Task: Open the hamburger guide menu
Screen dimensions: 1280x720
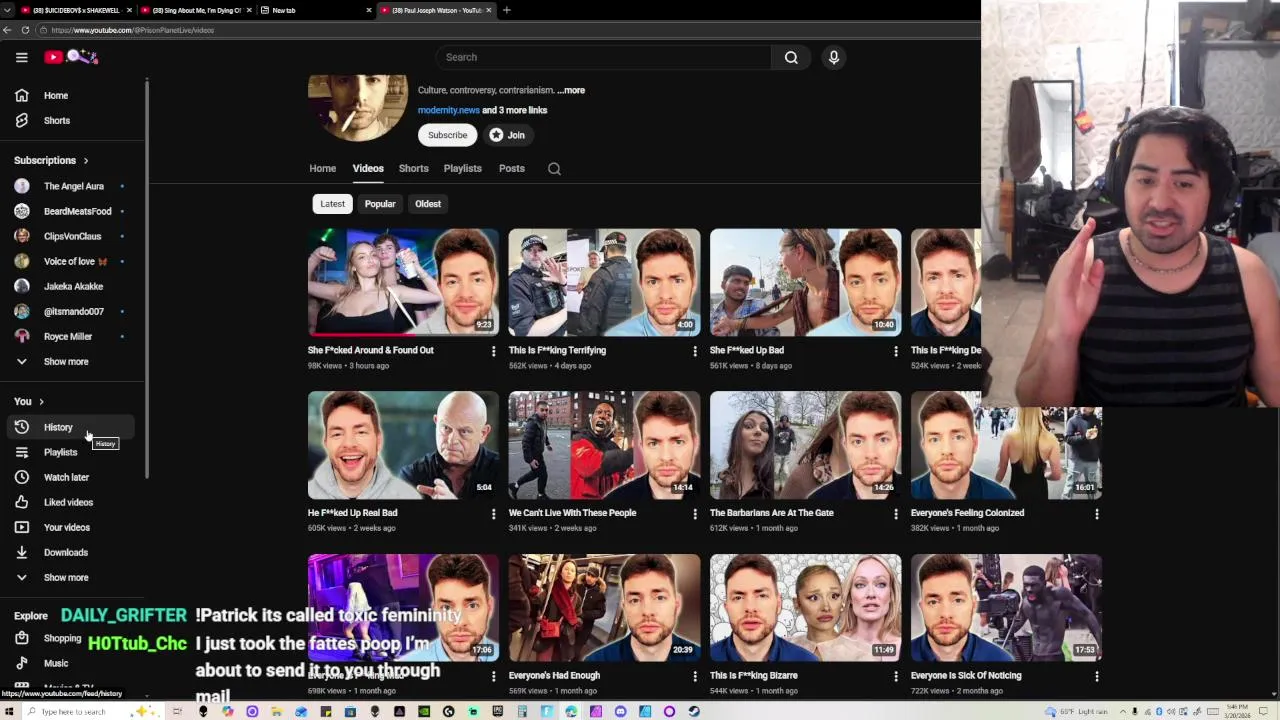Action: [x=21, y=57]
